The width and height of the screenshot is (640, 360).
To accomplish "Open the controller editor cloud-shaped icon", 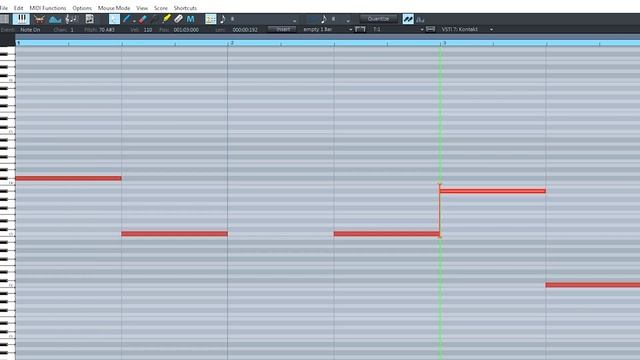I will click(x=55, y=19).
